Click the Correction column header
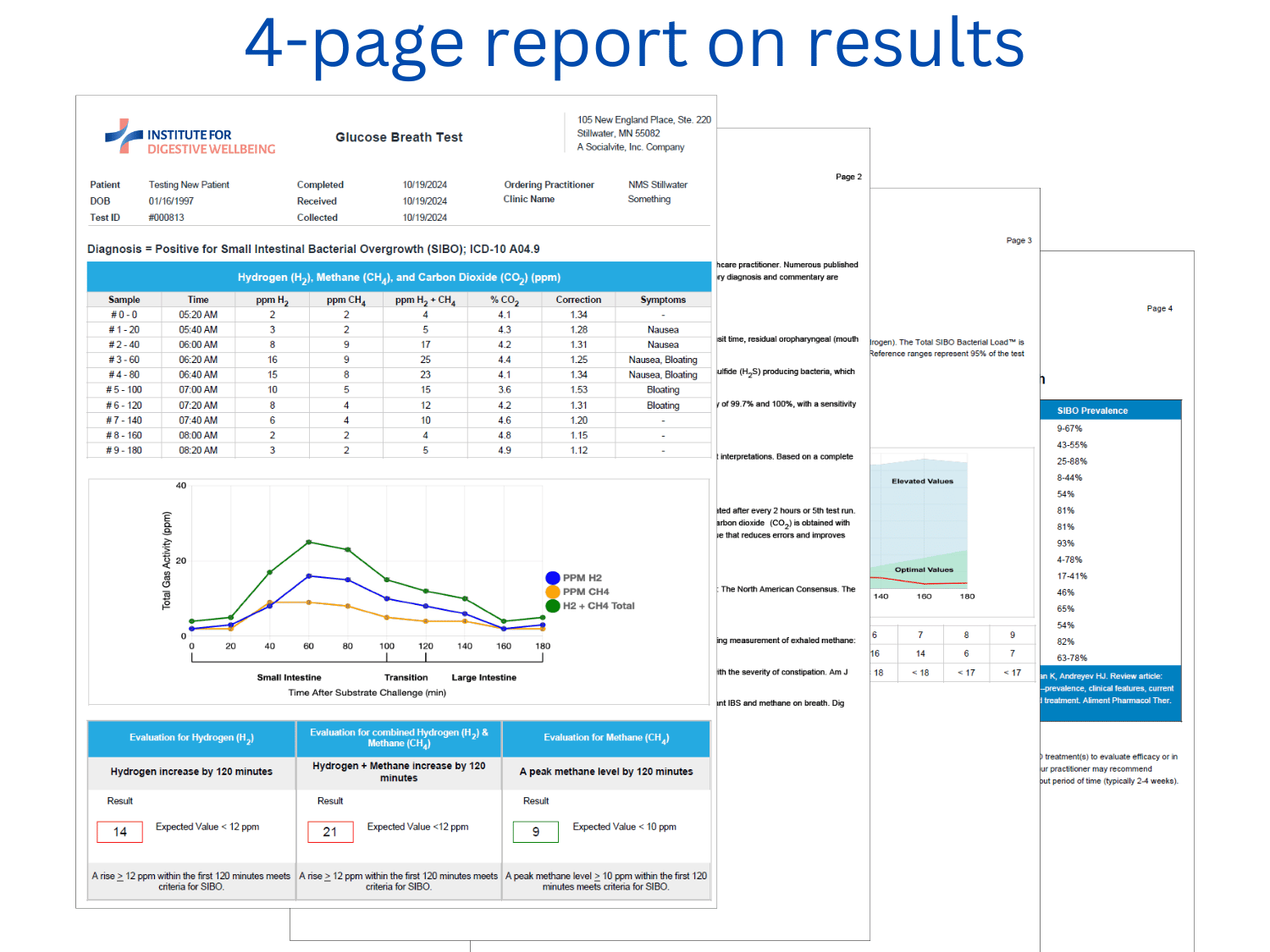This screenshot has height=952, width=1270. (578, 300)
